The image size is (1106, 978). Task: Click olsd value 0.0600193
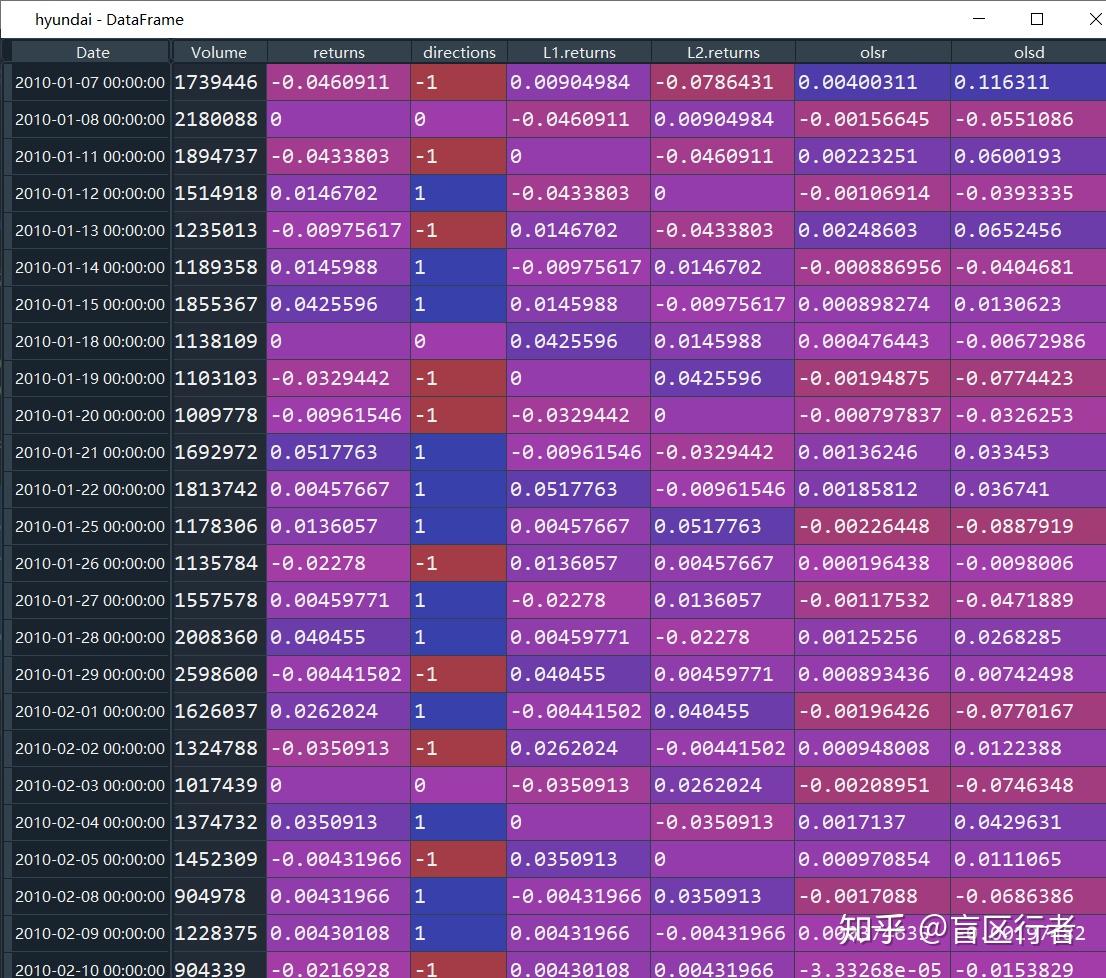(1029, 157)
